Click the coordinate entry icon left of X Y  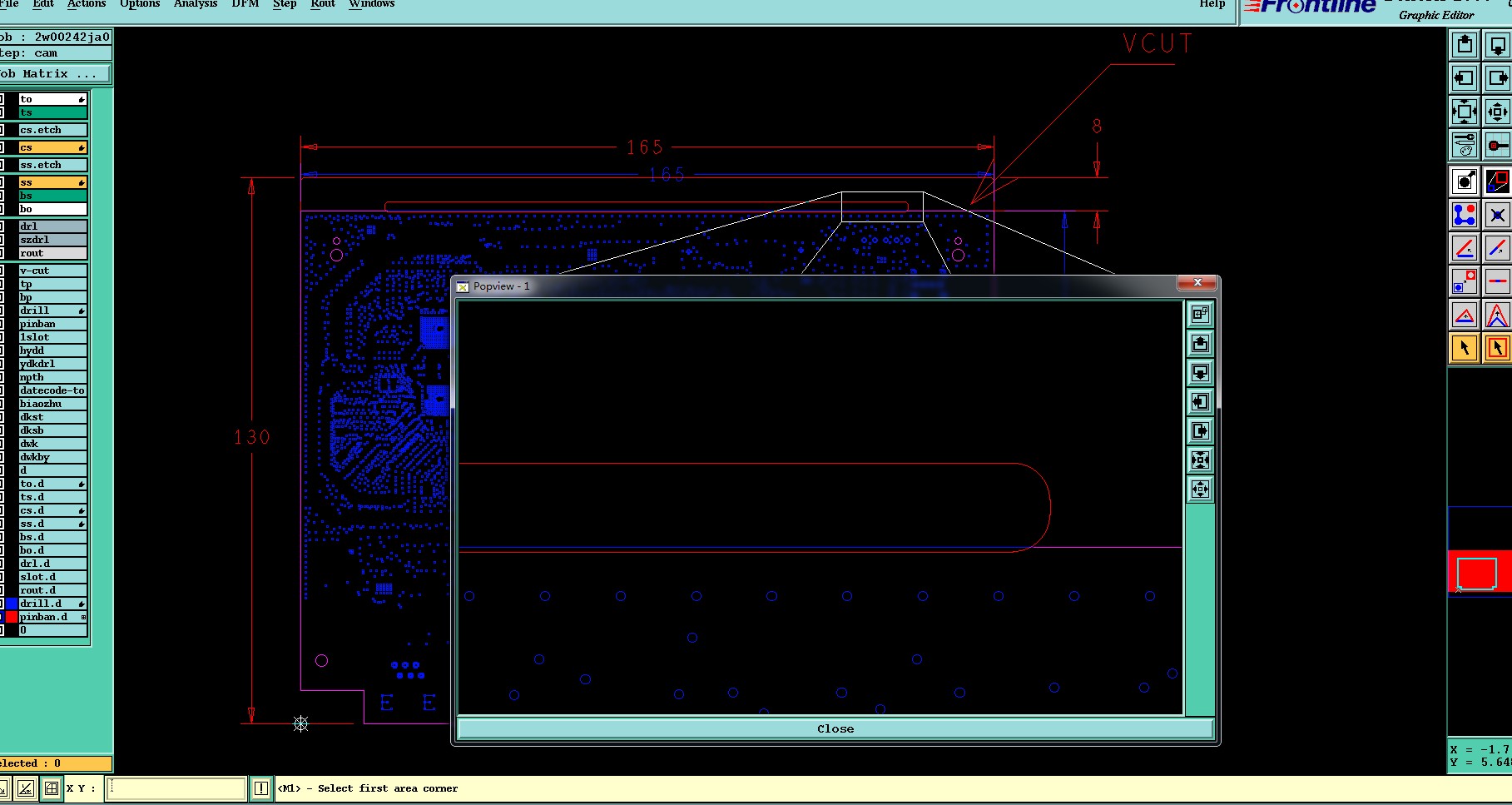[x=26, y=788]
